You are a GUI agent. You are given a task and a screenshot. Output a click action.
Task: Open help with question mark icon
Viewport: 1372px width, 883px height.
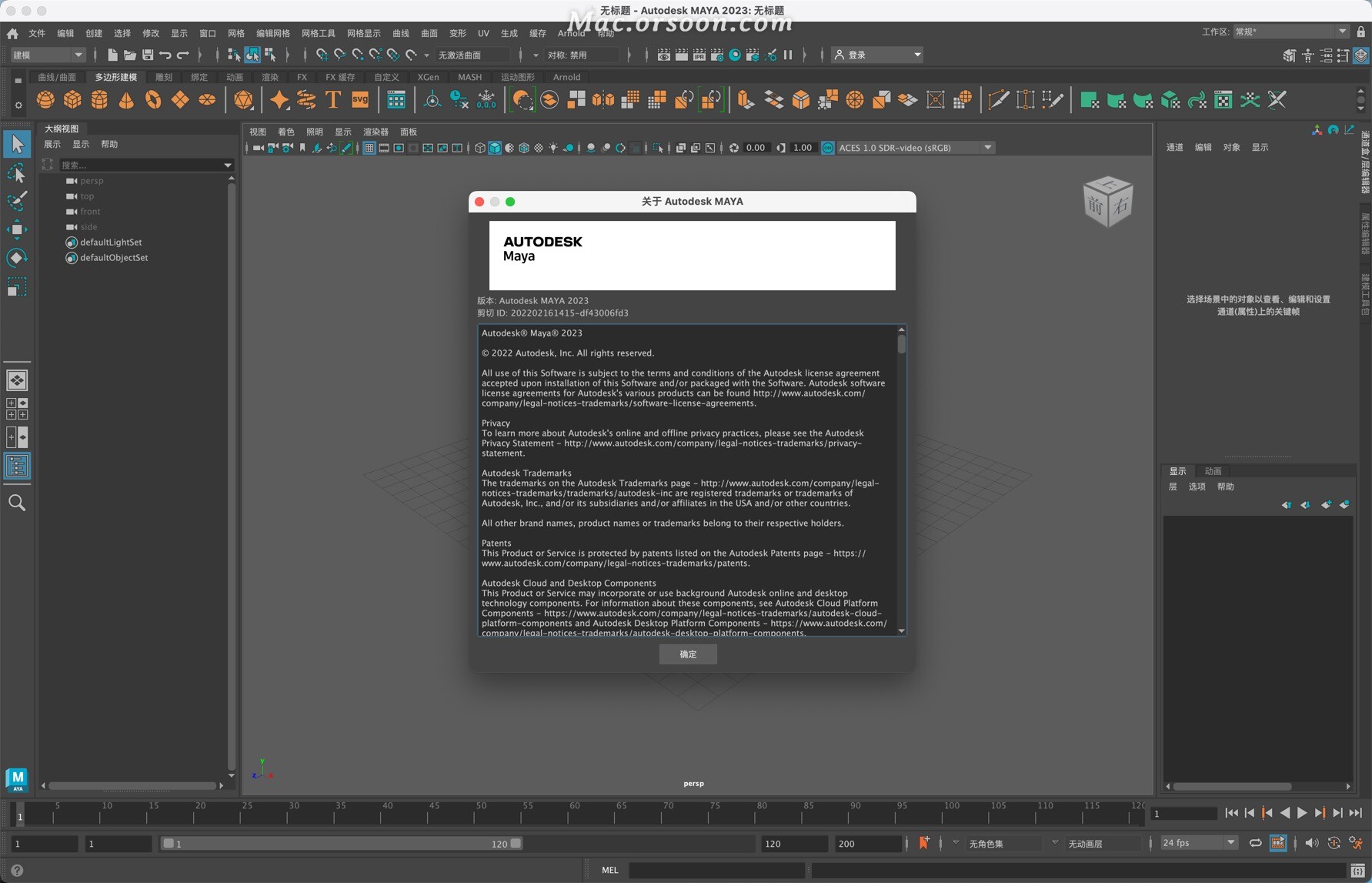[17, 871]
